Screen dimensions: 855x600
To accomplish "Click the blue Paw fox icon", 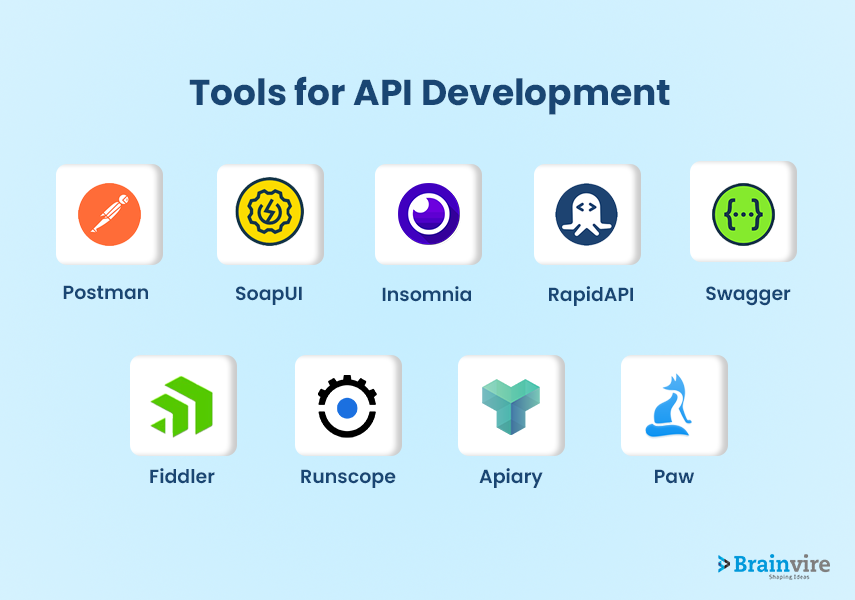I will point(669,406).
